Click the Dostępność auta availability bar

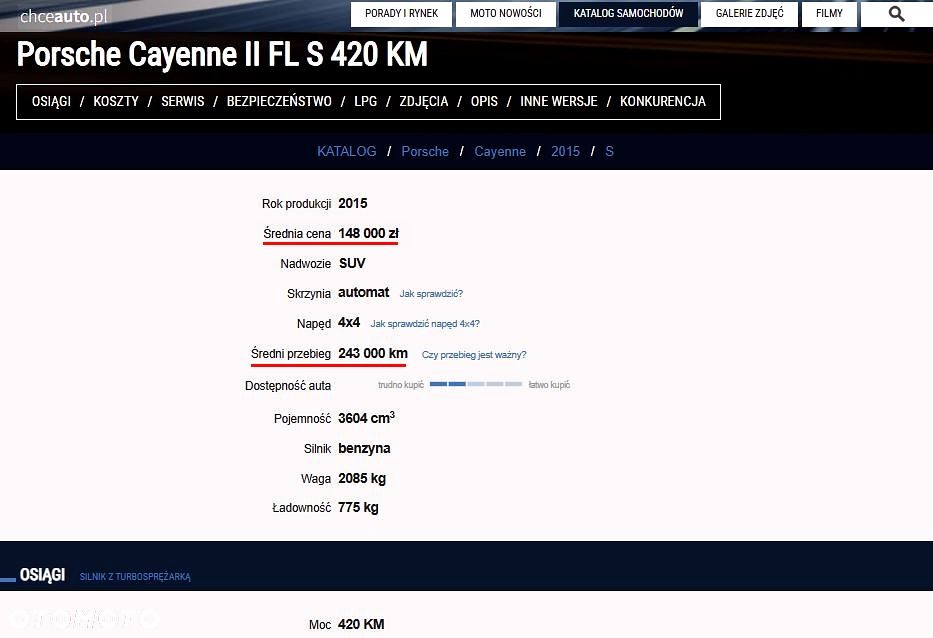click(x=475, y=384)
